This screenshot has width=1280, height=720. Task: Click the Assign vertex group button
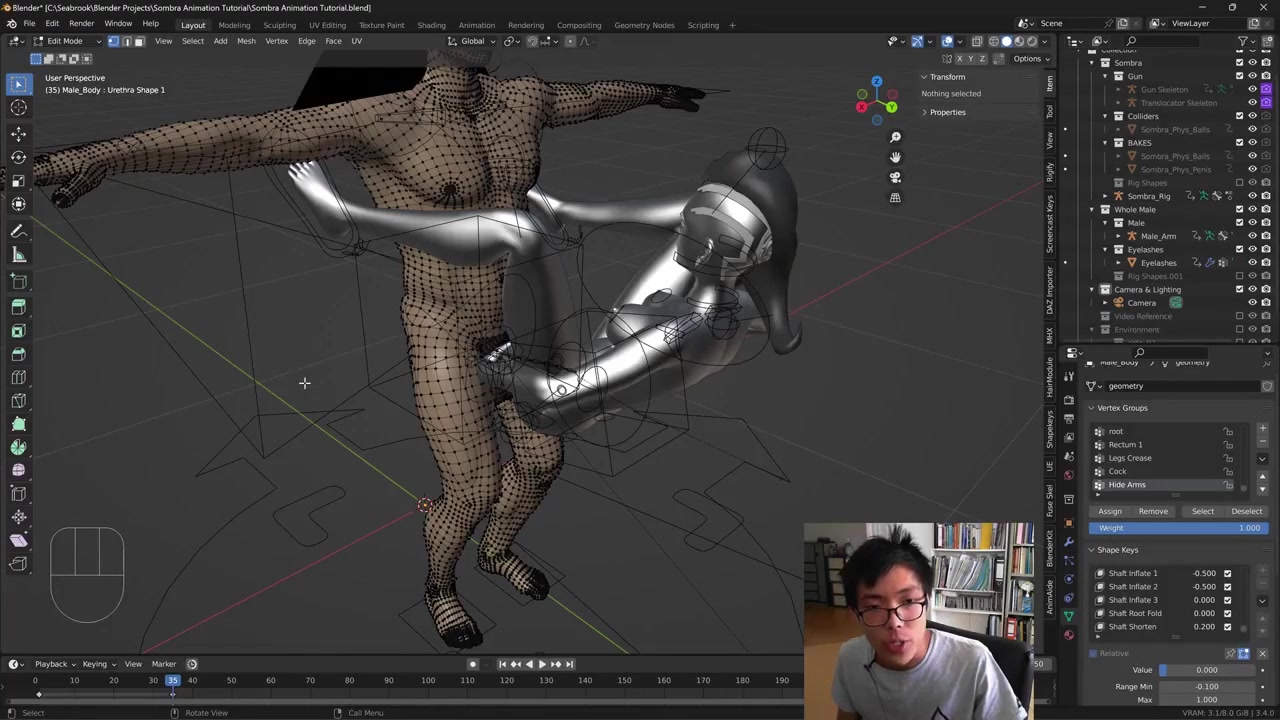coord(1110,511)
